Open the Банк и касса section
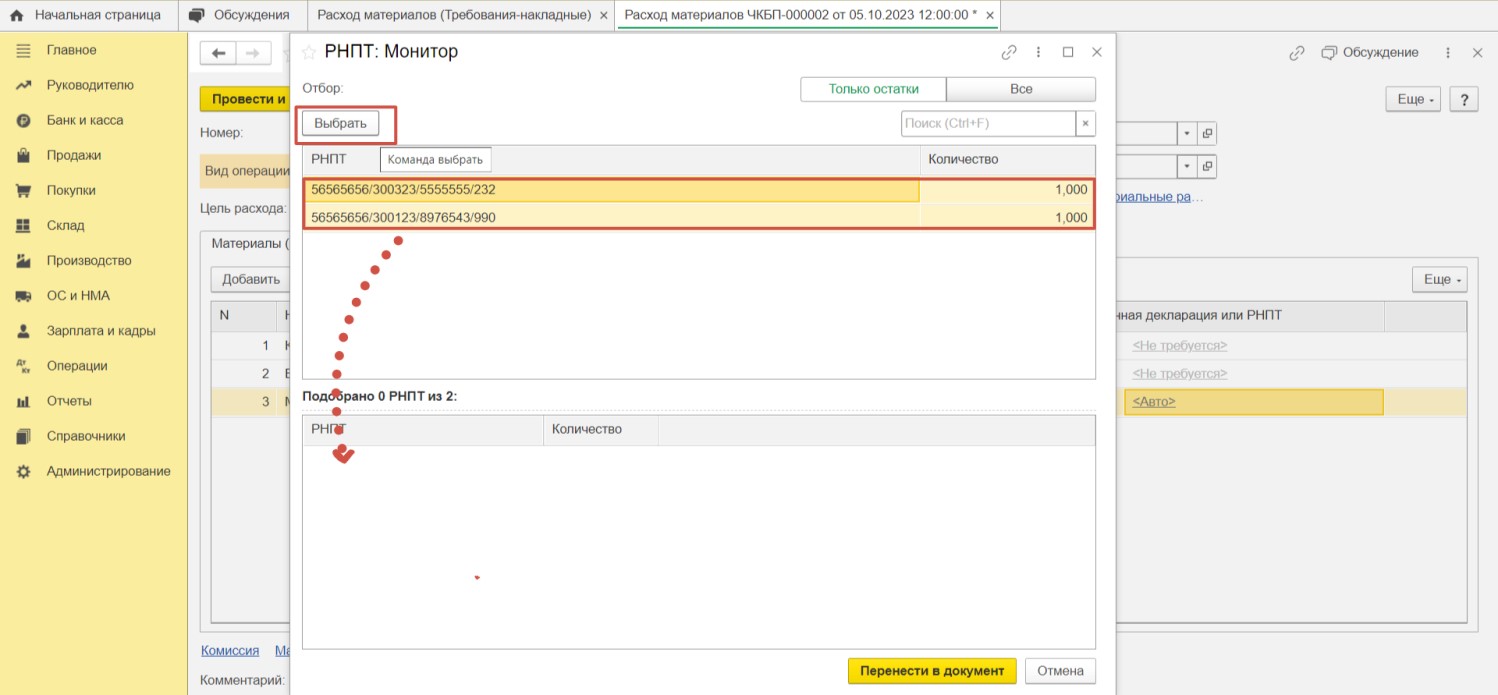 [85, 120]
